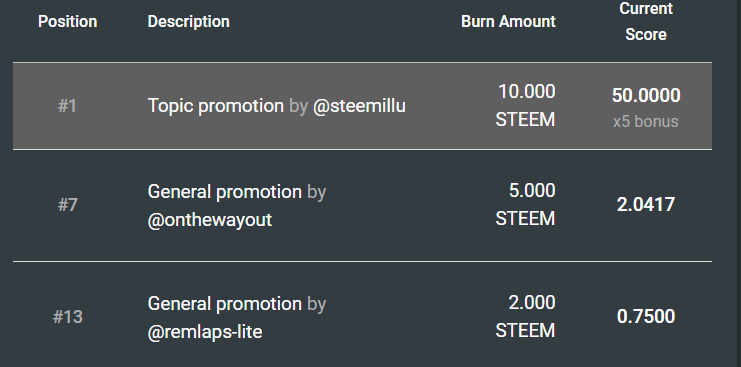Visit the @remlaps-lite profile link
Viewport: 741px width, 367px height.
(205, 332)
